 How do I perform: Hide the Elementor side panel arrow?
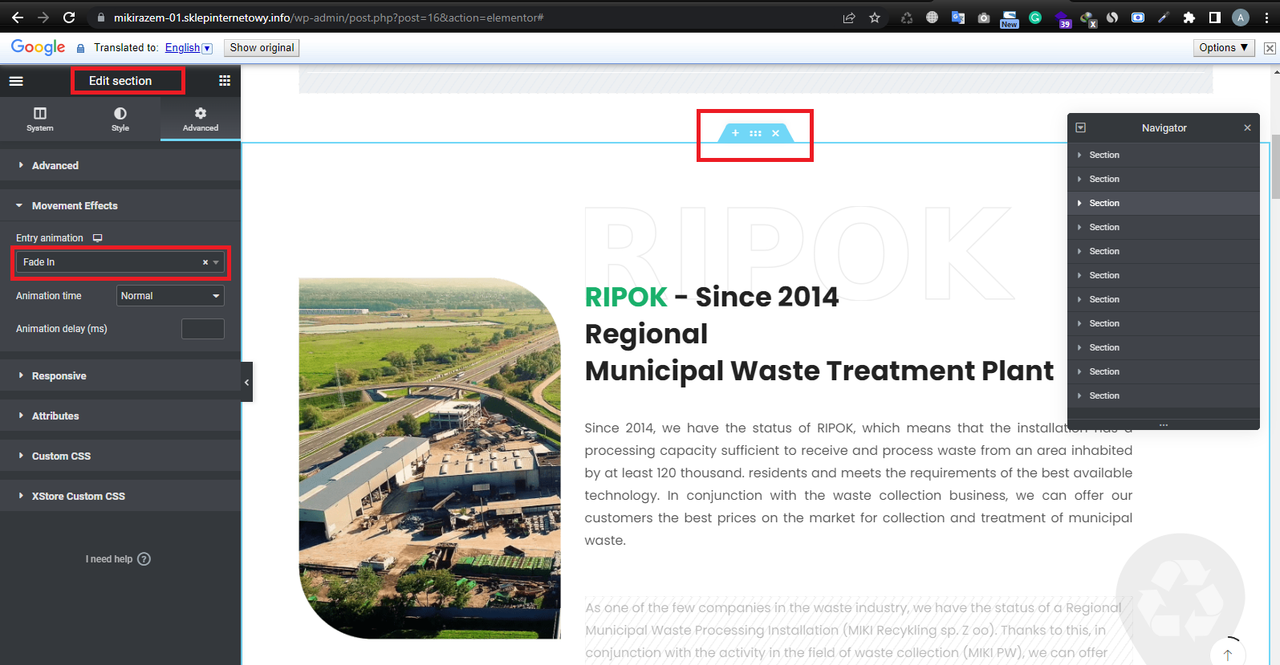pyautogui.click(x=247, y=382)
